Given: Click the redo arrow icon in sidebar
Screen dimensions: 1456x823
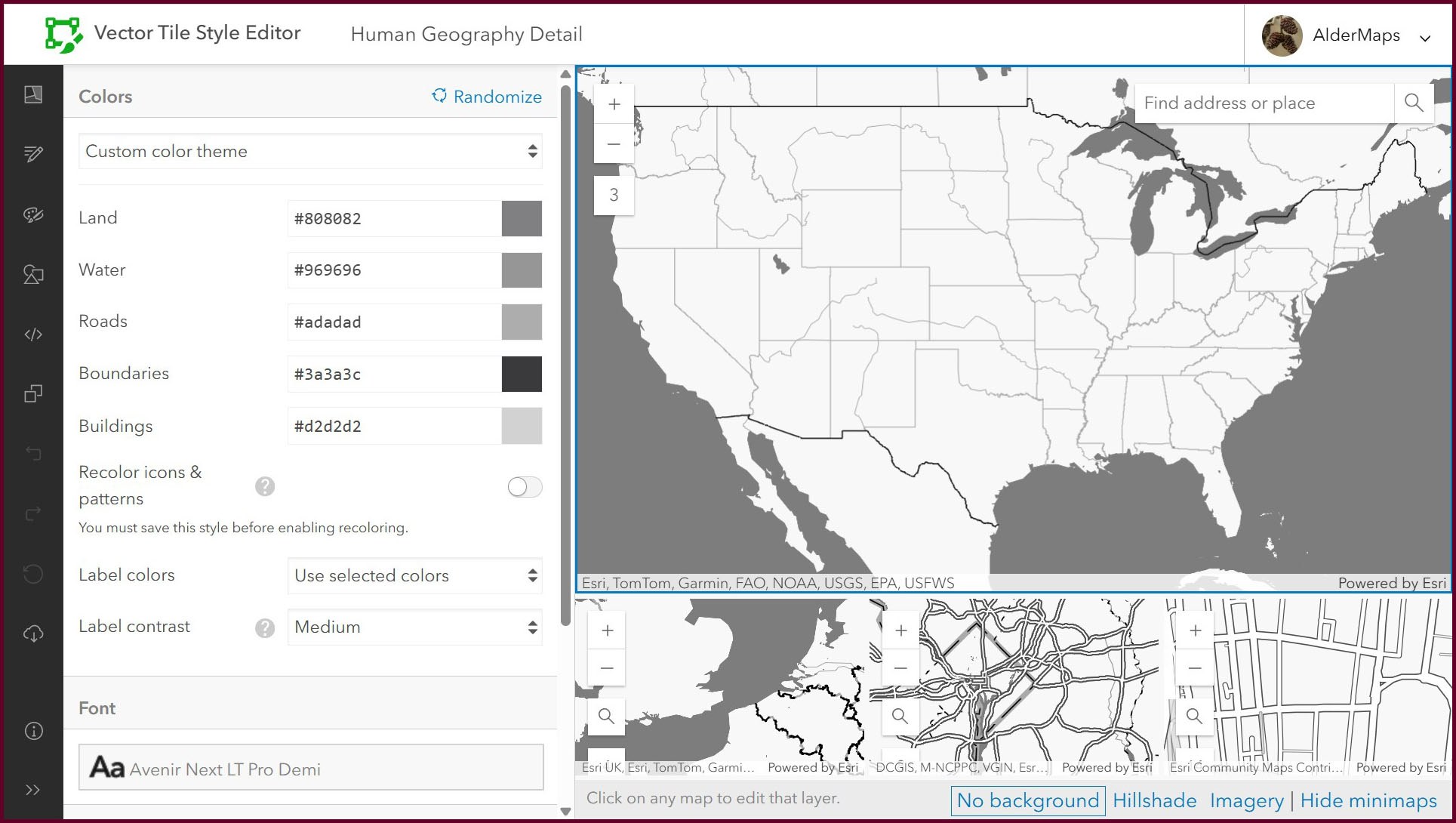Looking at the screenshot, I should (33, 513).
